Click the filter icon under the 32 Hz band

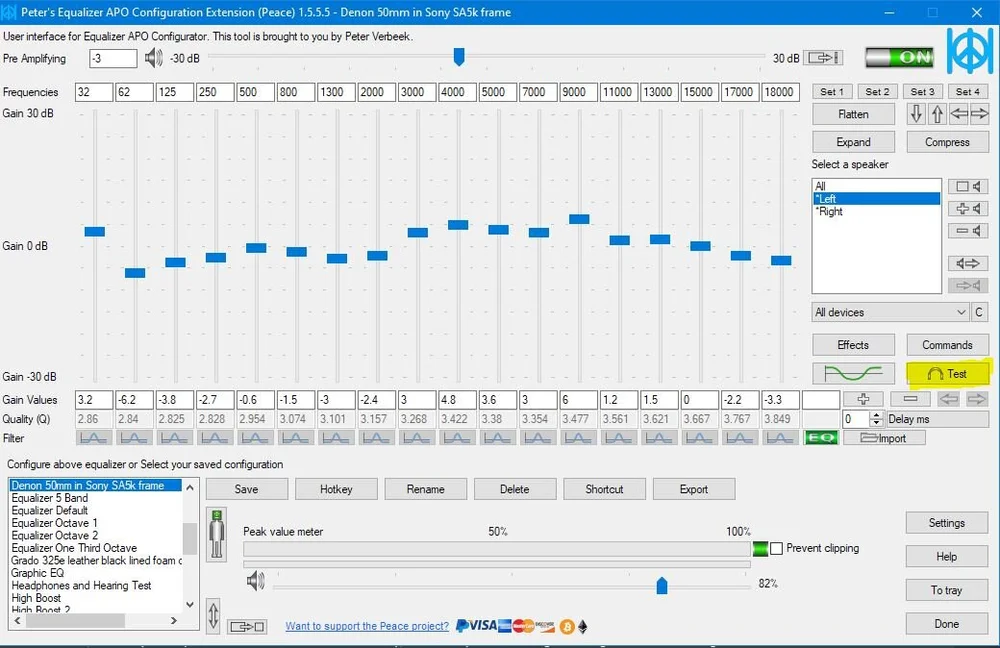pyautogui.click(x=94, y=438)
